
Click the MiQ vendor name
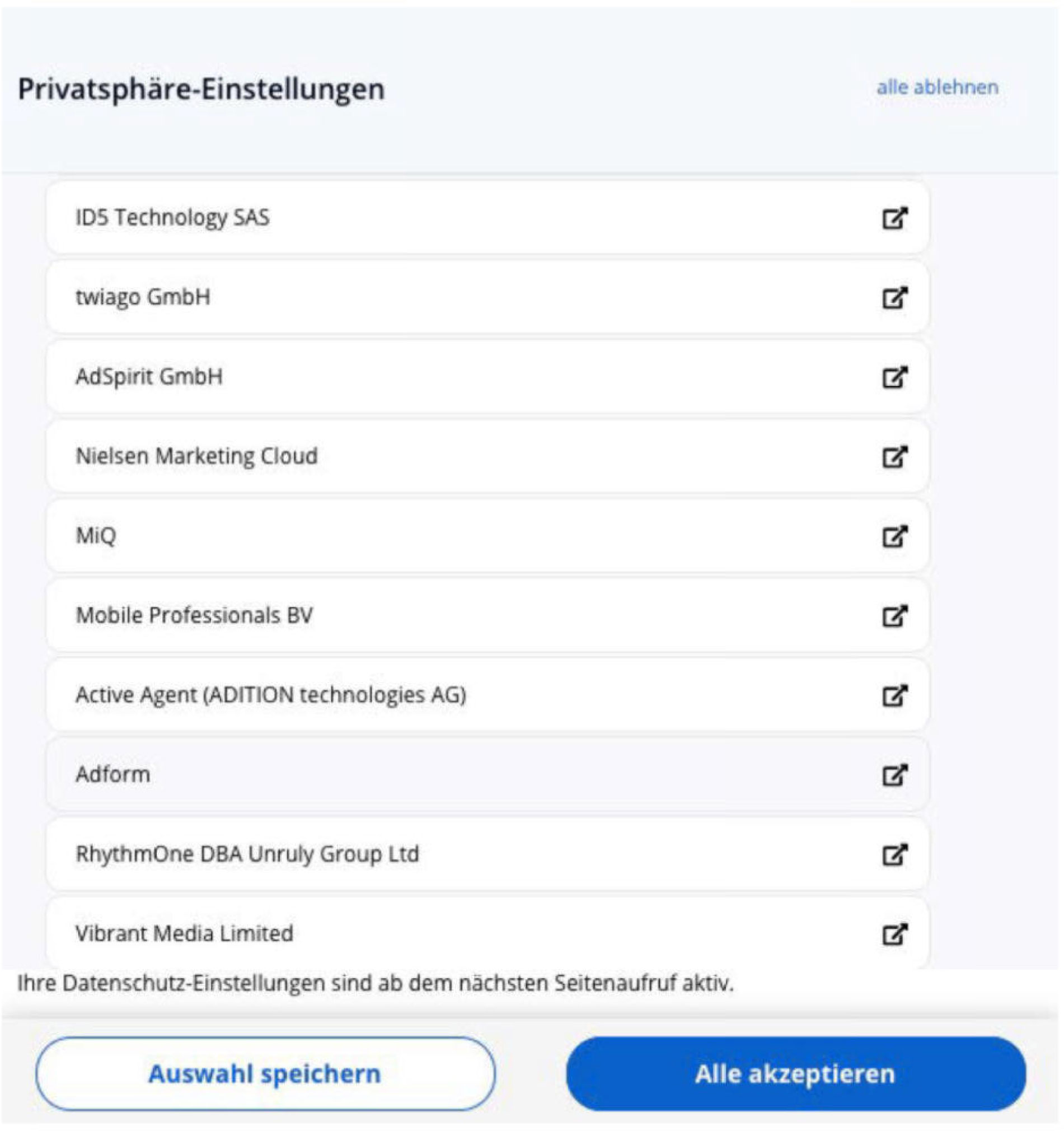click(x=96, y=536)
